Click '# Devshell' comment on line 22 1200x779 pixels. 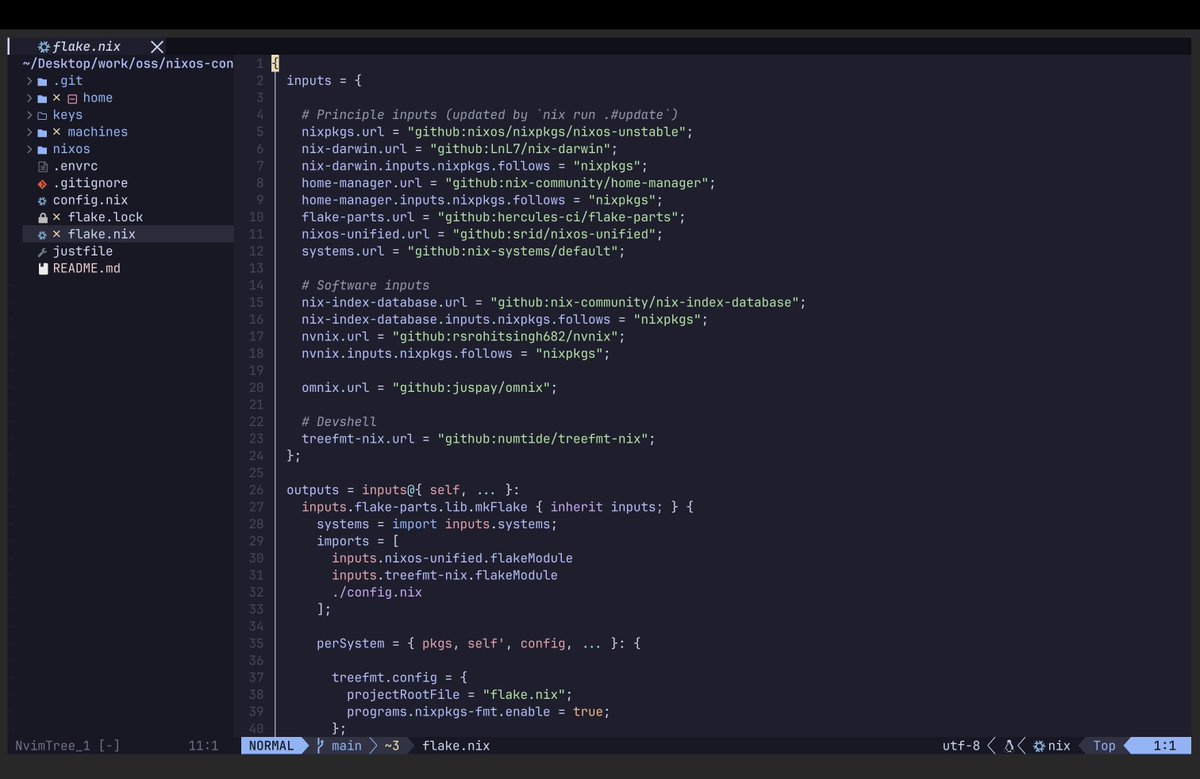point(339,422)
